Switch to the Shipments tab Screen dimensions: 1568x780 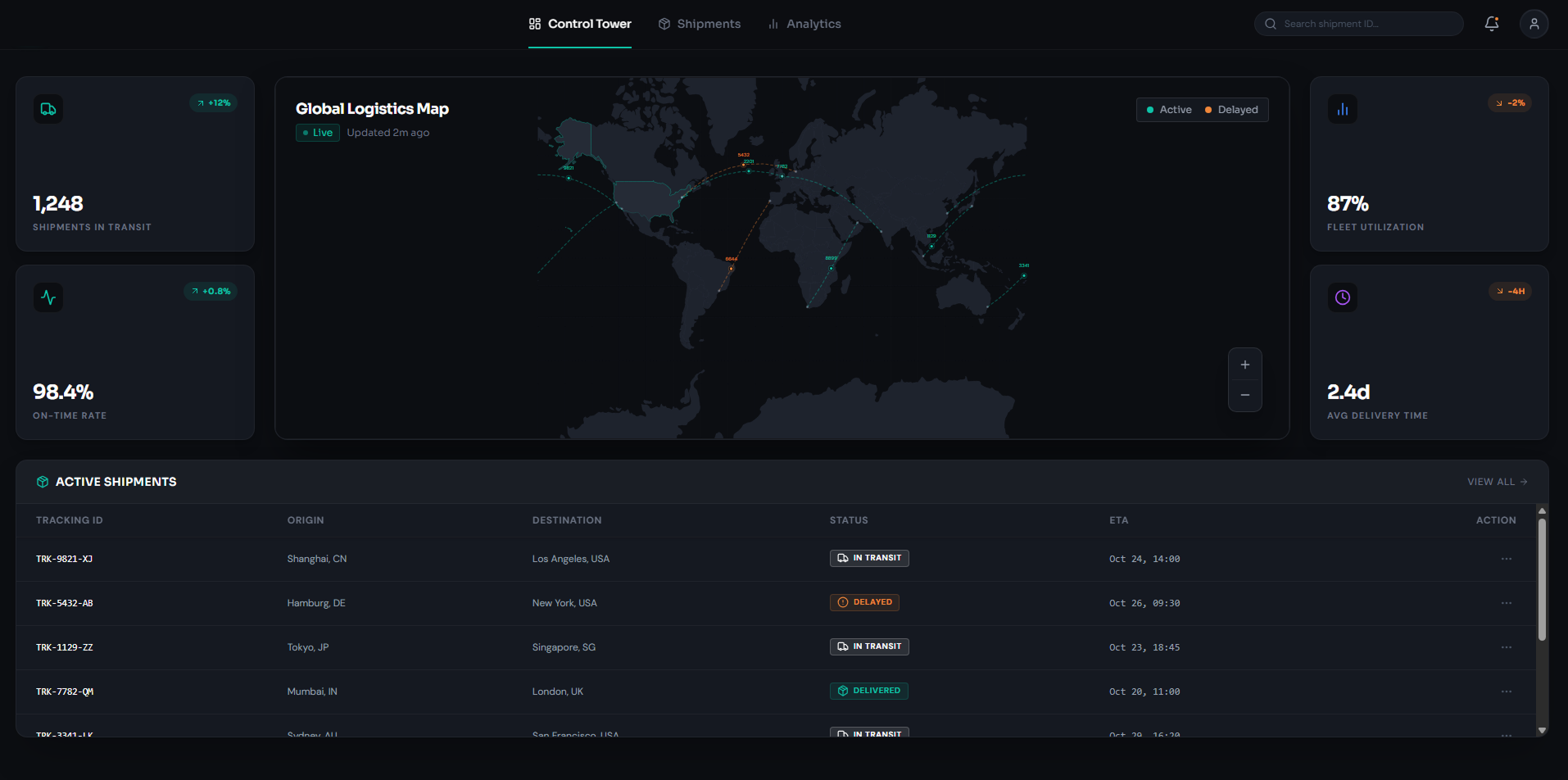(699, 24)
